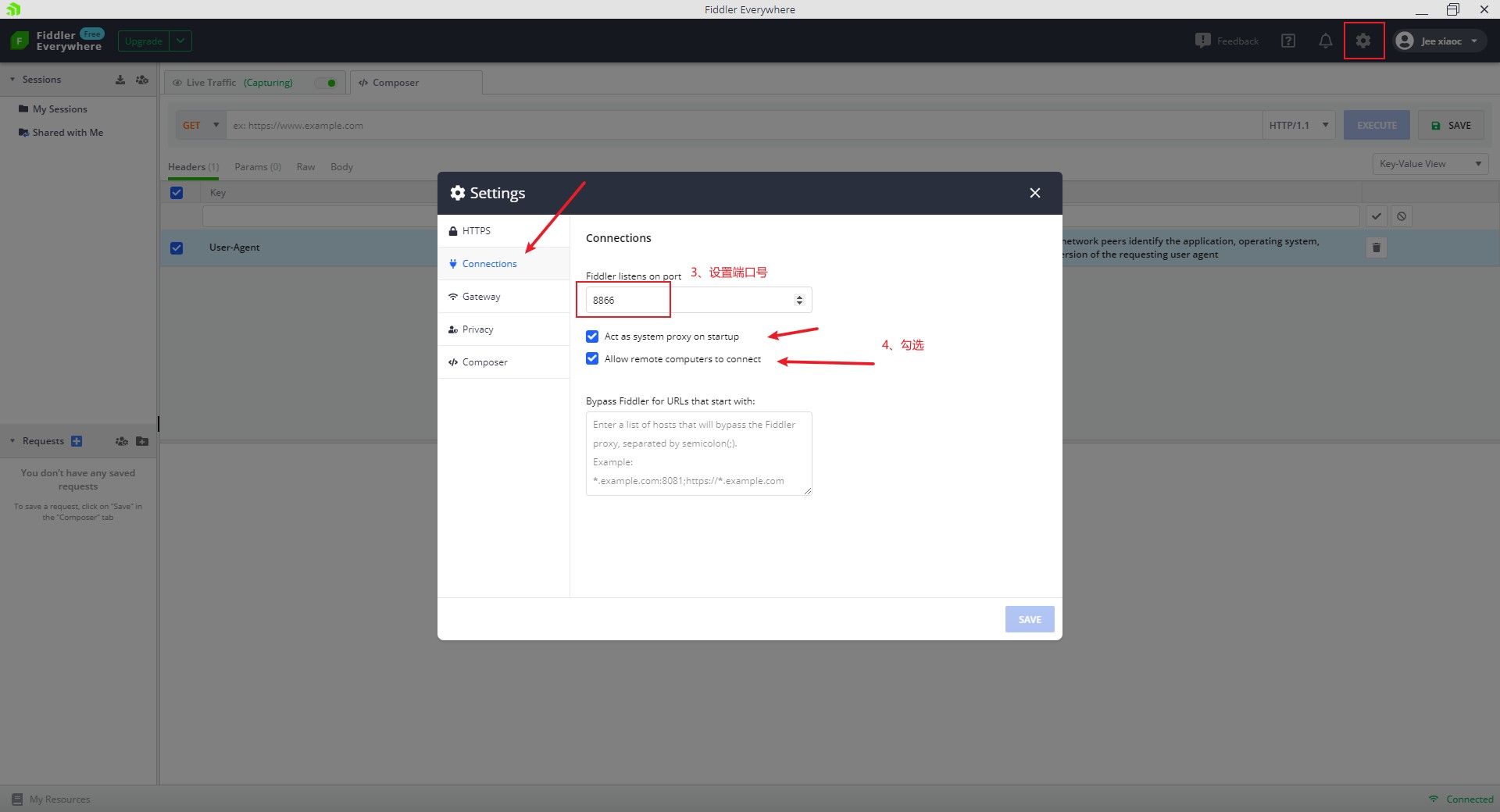This screenshot has height=812, width=1500.
Task: Open the Raw tab
Action: point(305,167)
